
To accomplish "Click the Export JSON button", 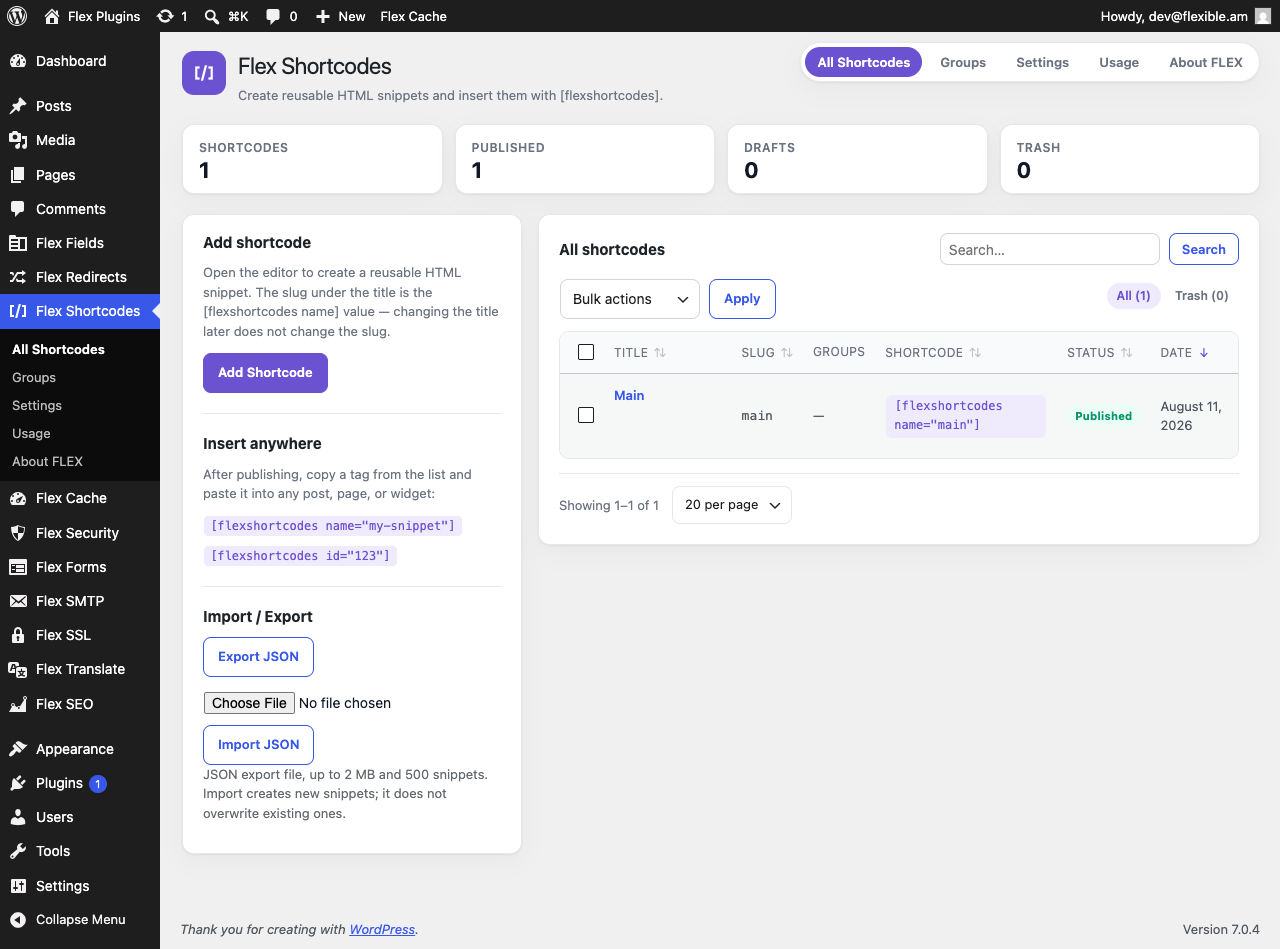I will 258,657.
